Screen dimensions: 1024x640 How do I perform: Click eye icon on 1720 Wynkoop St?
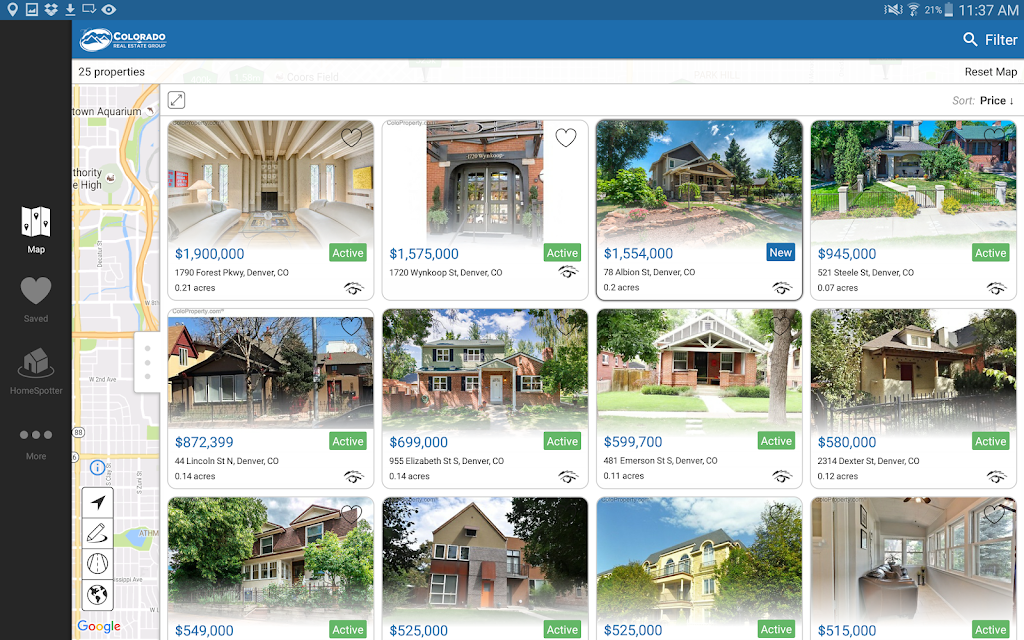(568, 272)
